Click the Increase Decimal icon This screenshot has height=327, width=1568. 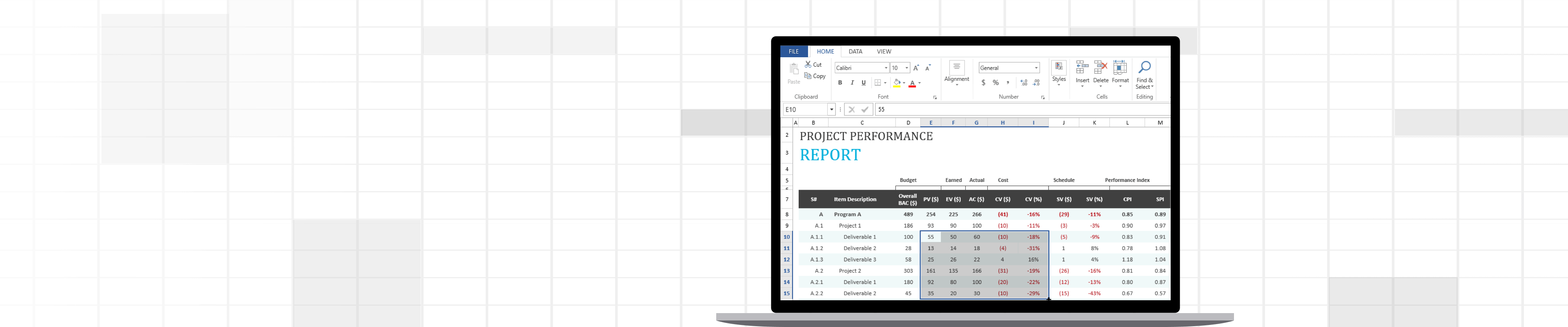click(1024, 83)
